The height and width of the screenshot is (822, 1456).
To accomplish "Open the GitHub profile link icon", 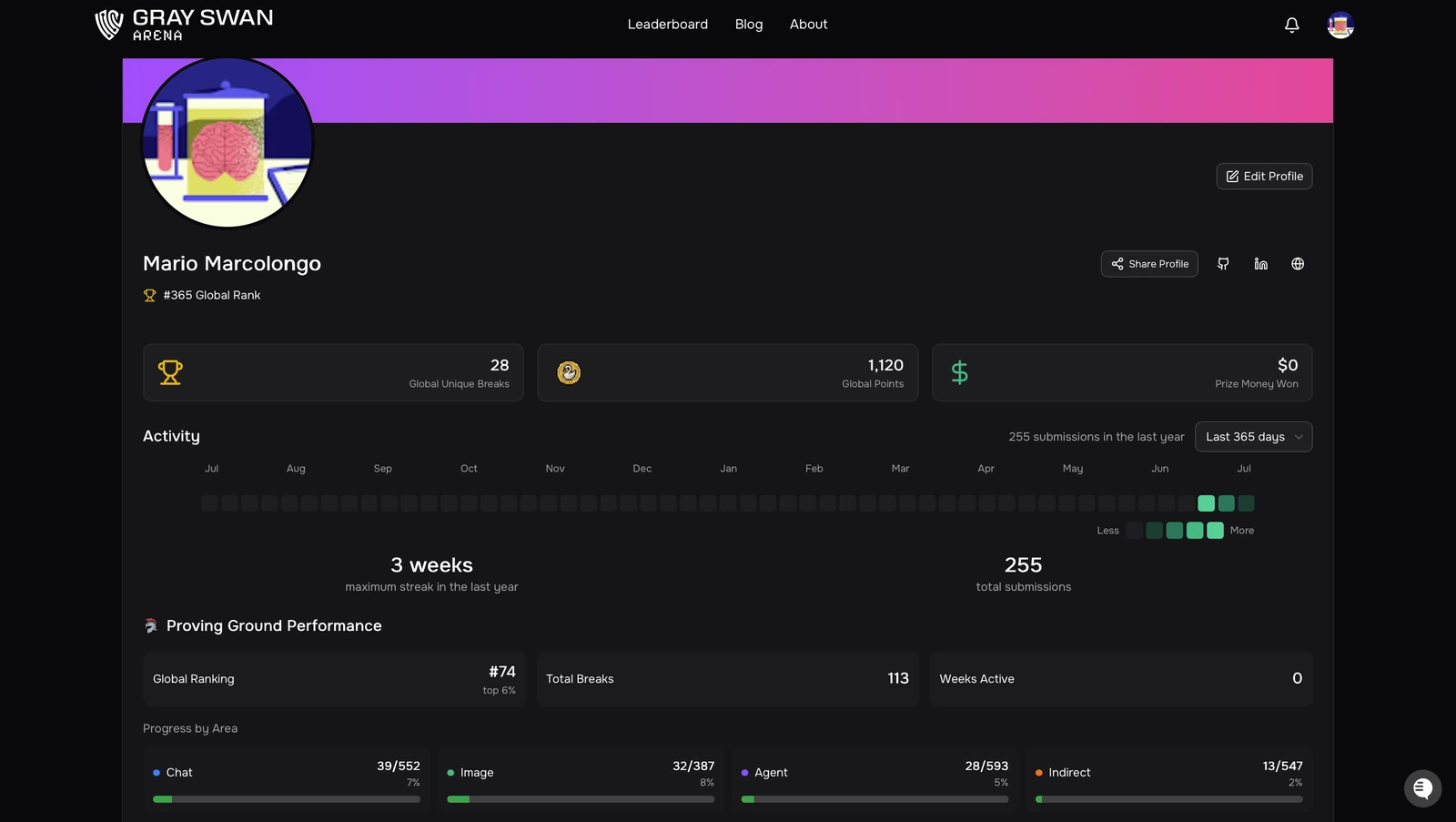I will click(1223, 264).
